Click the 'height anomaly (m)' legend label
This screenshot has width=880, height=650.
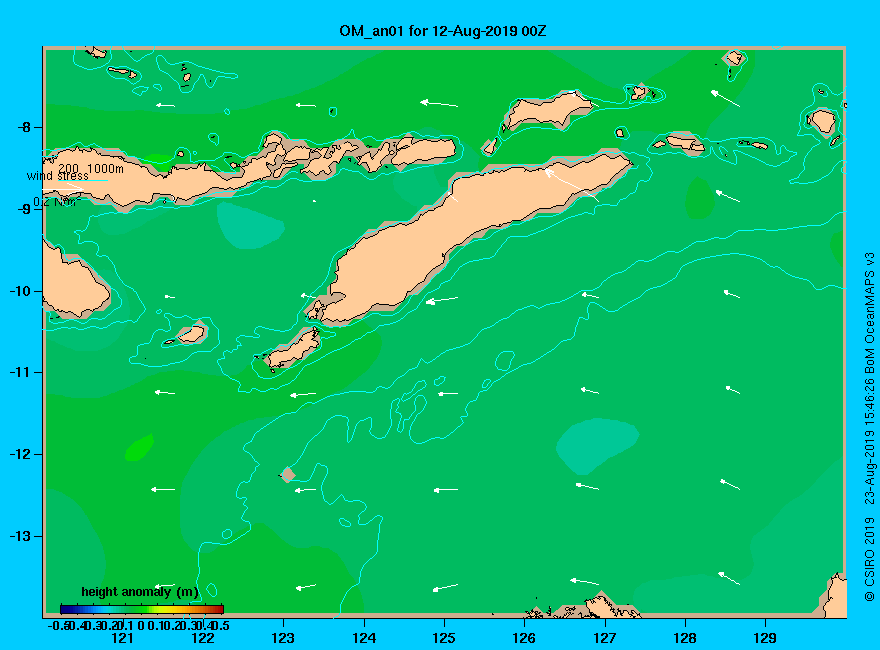[140, 592]
